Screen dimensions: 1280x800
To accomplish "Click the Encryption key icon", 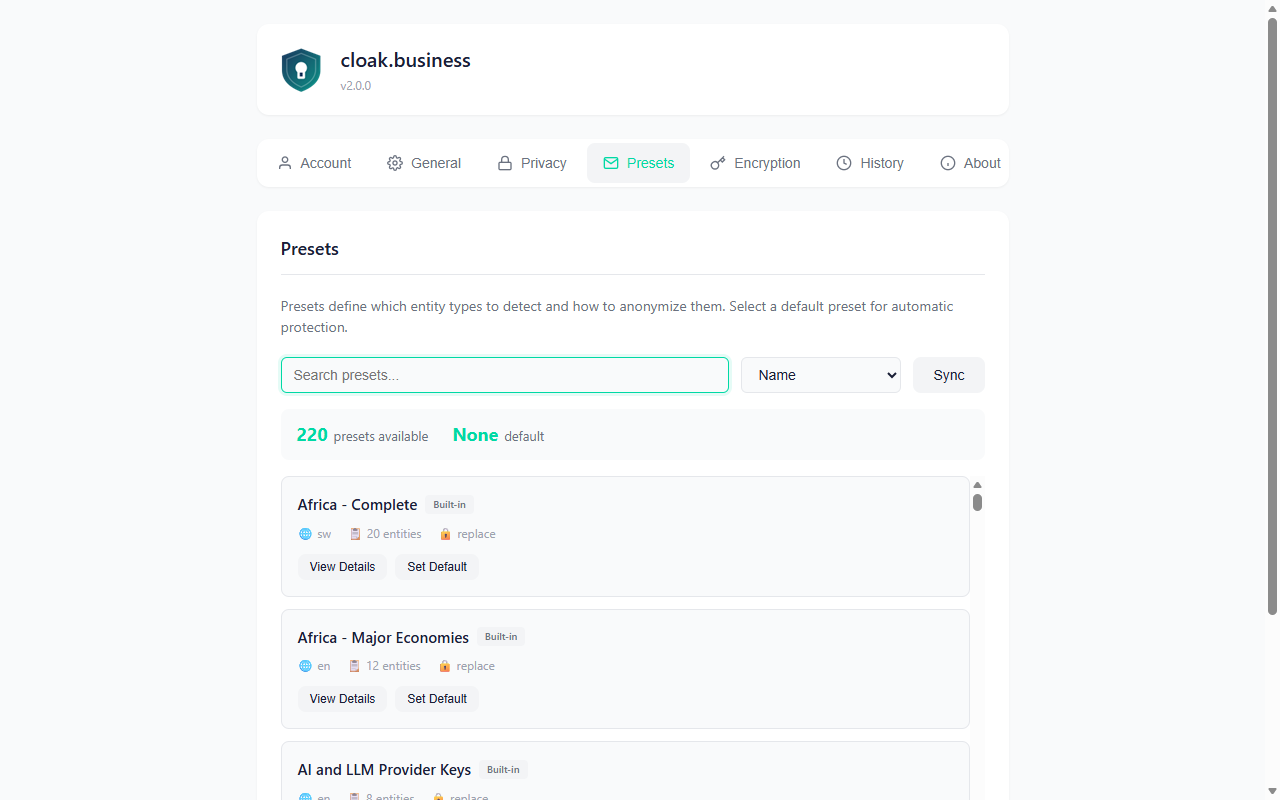I will point(718,163).
